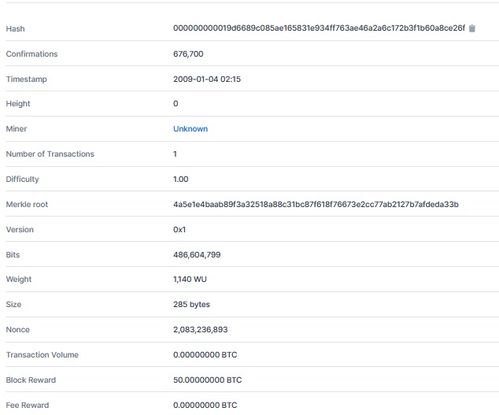This screenshot has width=499, height=415.
Task: Click the Merkle root label
Action: point(27,205)
